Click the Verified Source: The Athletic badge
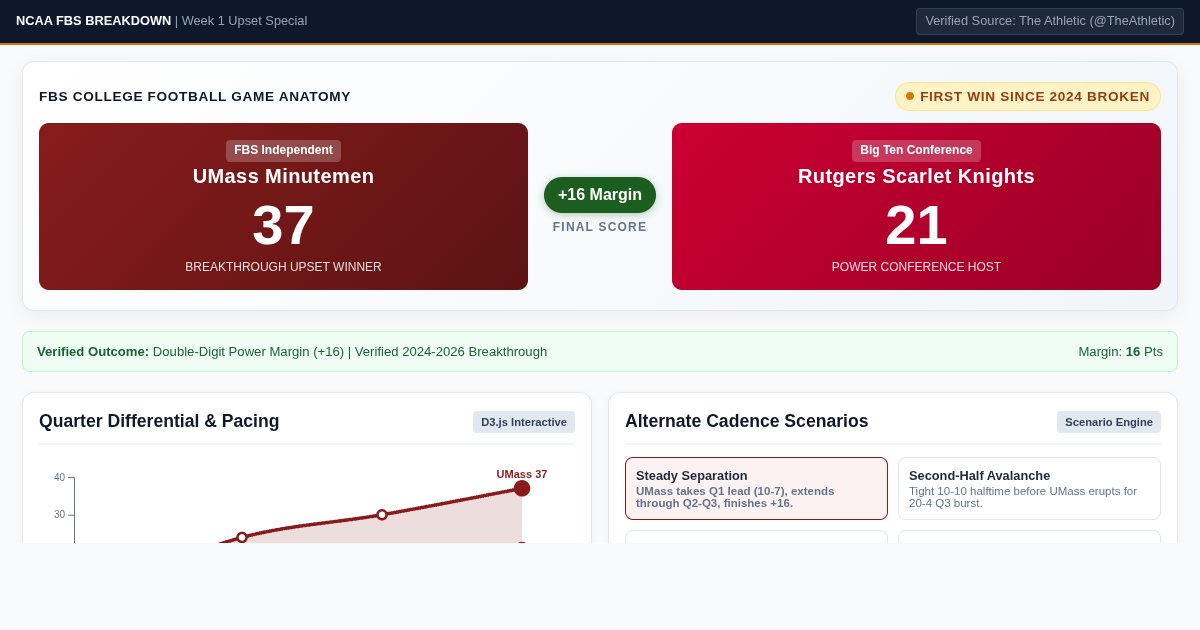Viewport: 1200px width, 630px height. click(1050, 21)
